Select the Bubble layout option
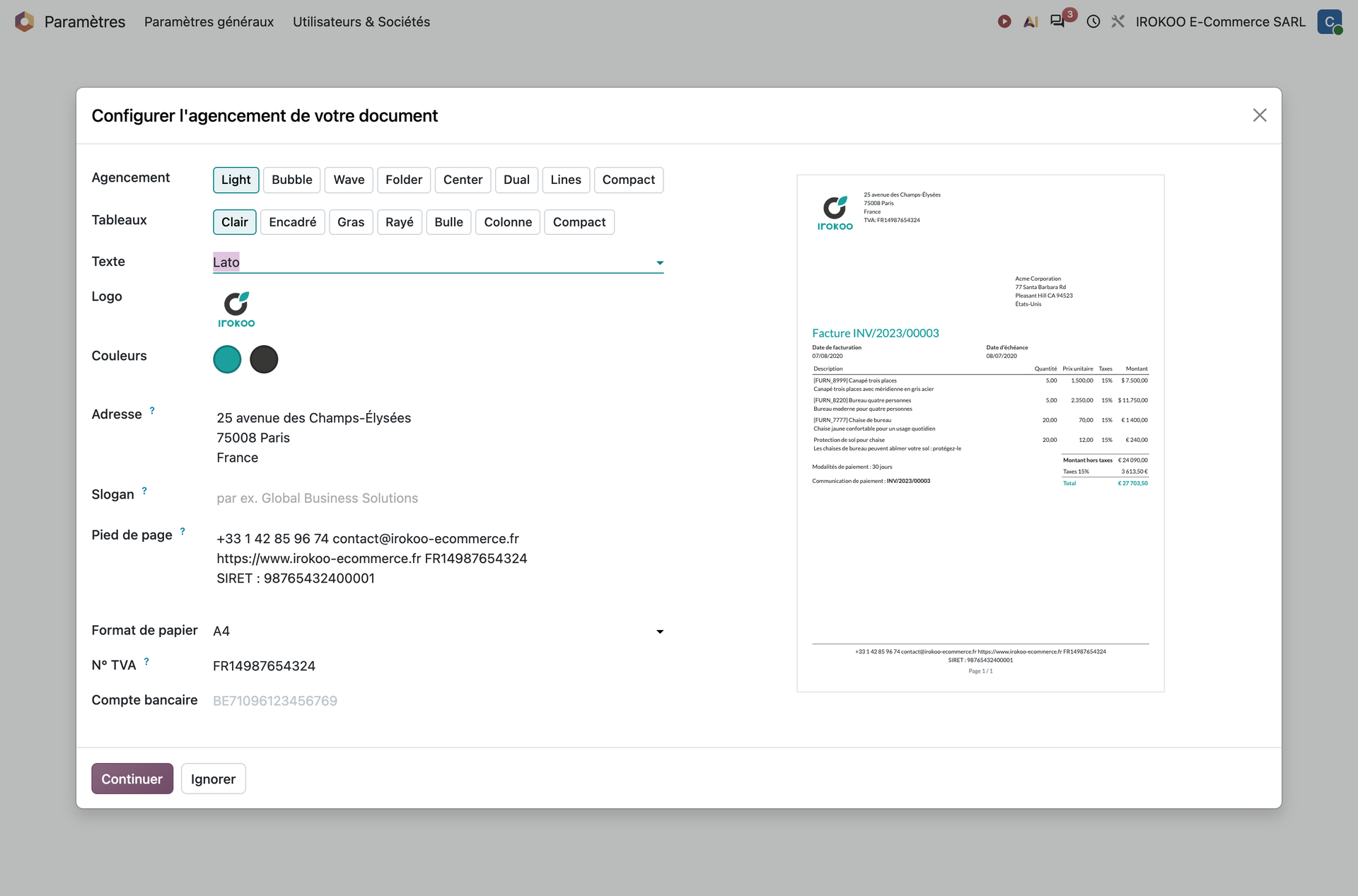Screen dimensions: 1358x896 292,180
